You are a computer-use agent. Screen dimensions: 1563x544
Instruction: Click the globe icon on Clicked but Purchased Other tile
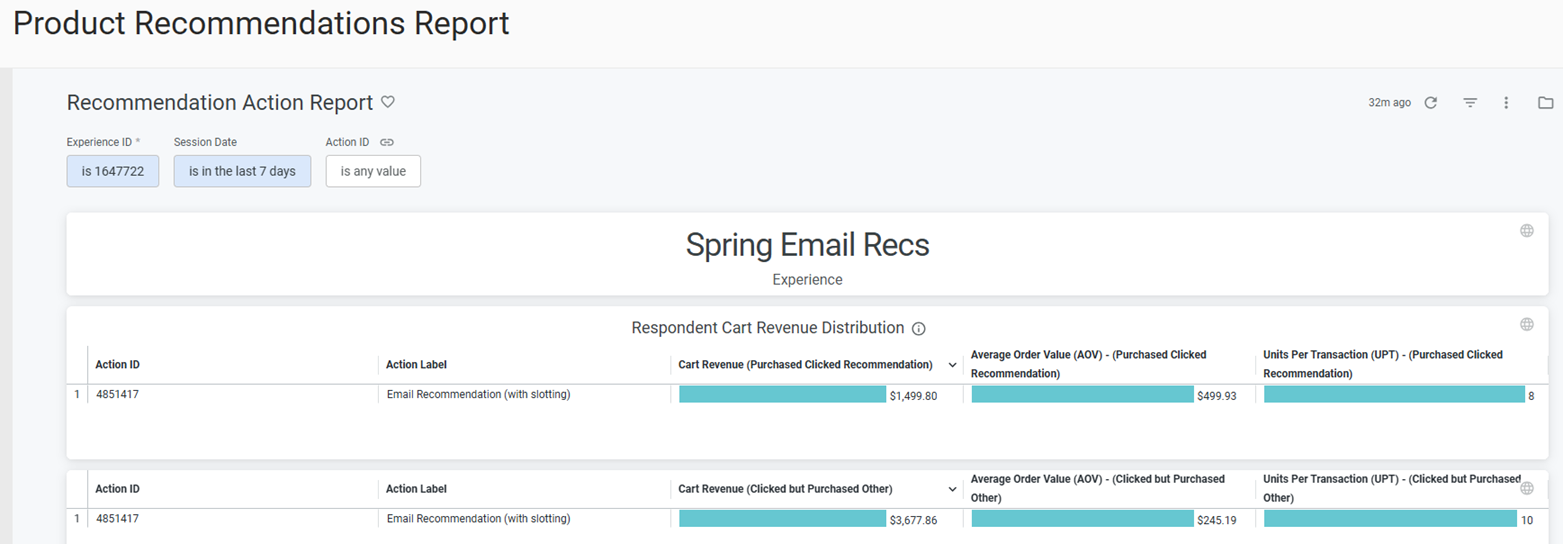point(1527,488)
